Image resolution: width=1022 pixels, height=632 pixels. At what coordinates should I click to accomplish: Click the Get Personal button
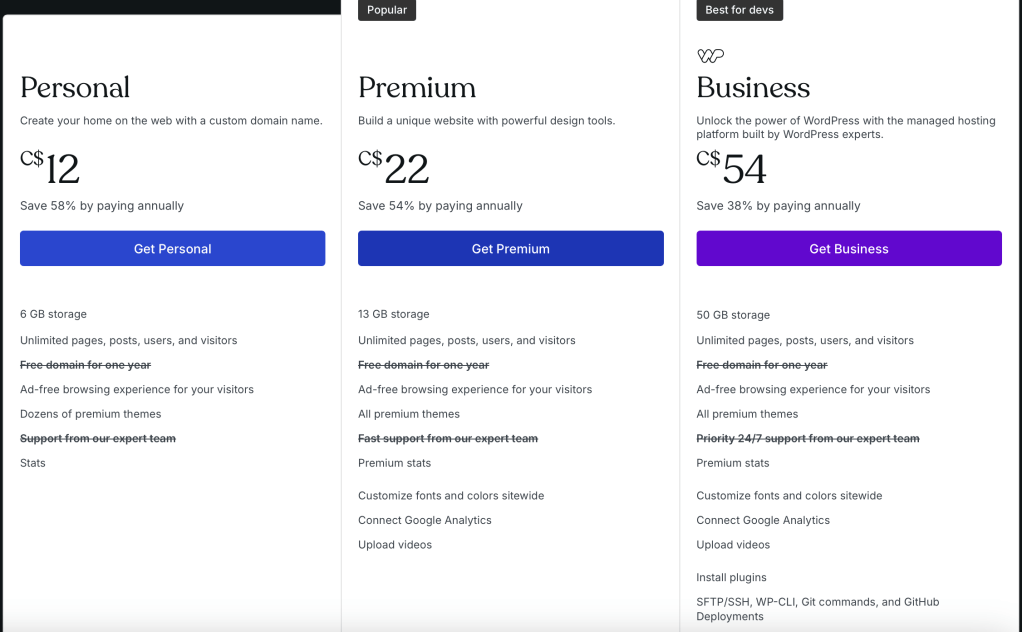click(x=172, y=249)
